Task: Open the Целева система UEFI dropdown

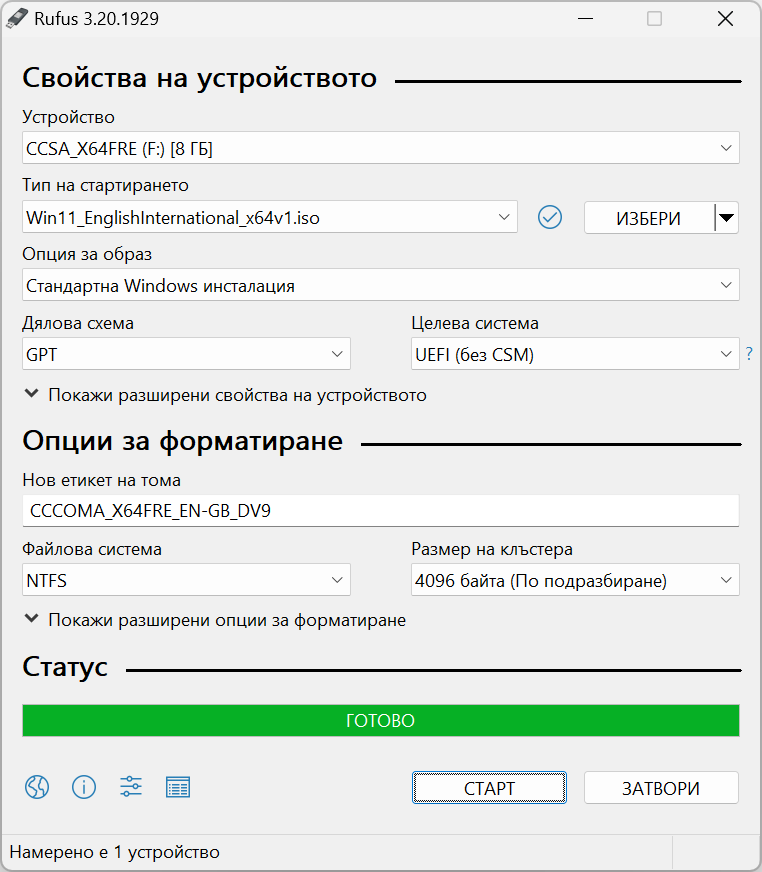Action: 575,354
